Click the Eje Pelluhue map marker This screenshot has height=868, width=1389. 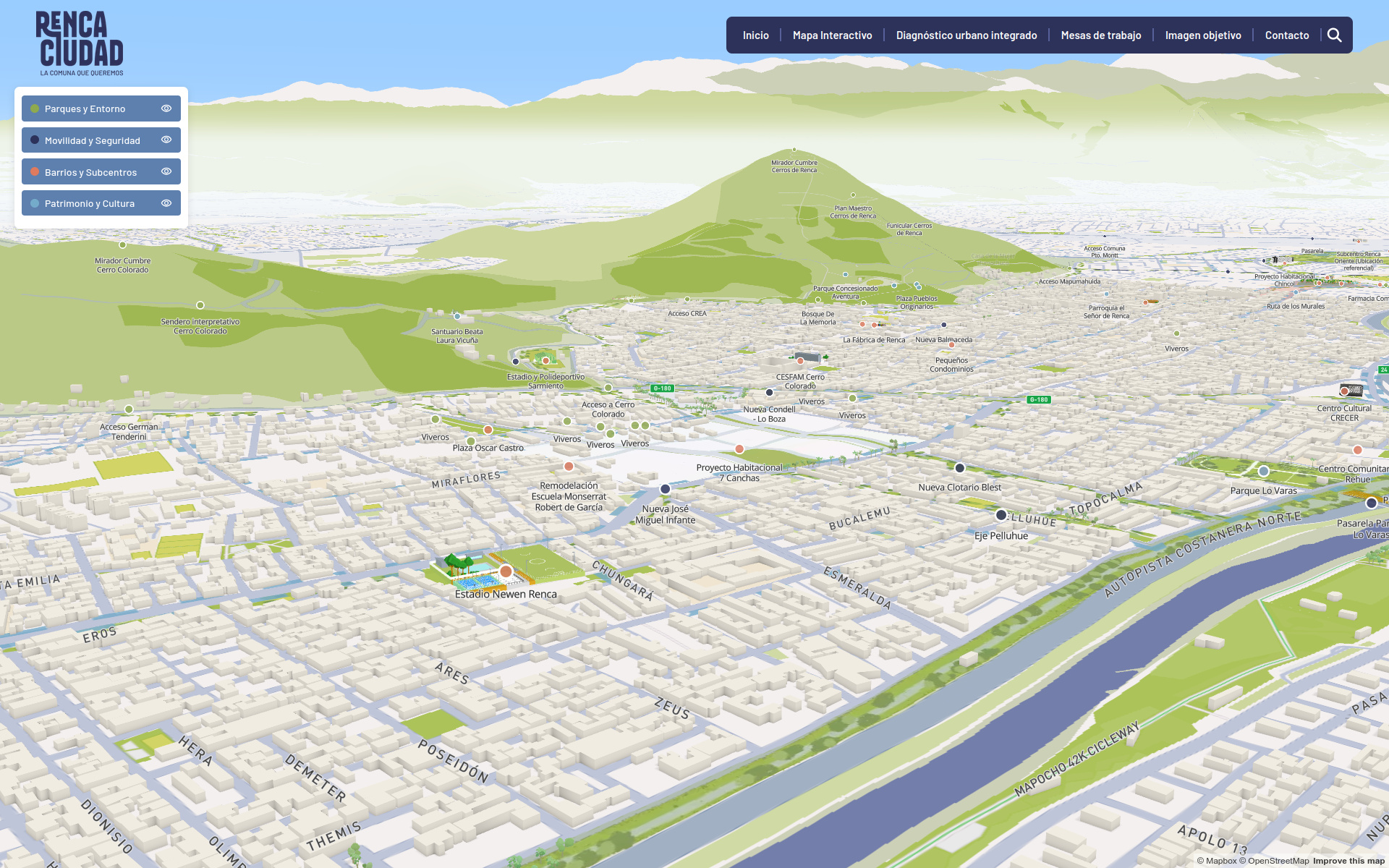click(x=1001, y=516)
